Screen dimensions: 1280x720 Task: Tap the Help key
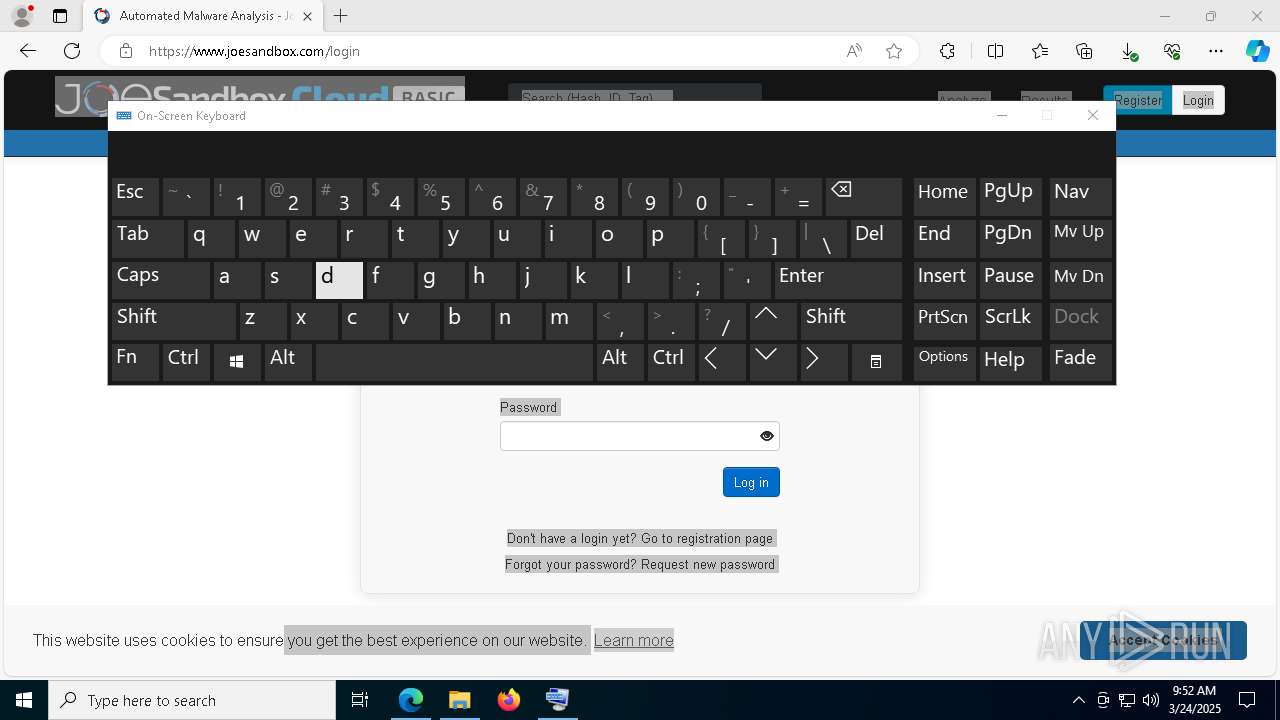click(1010, 362)
